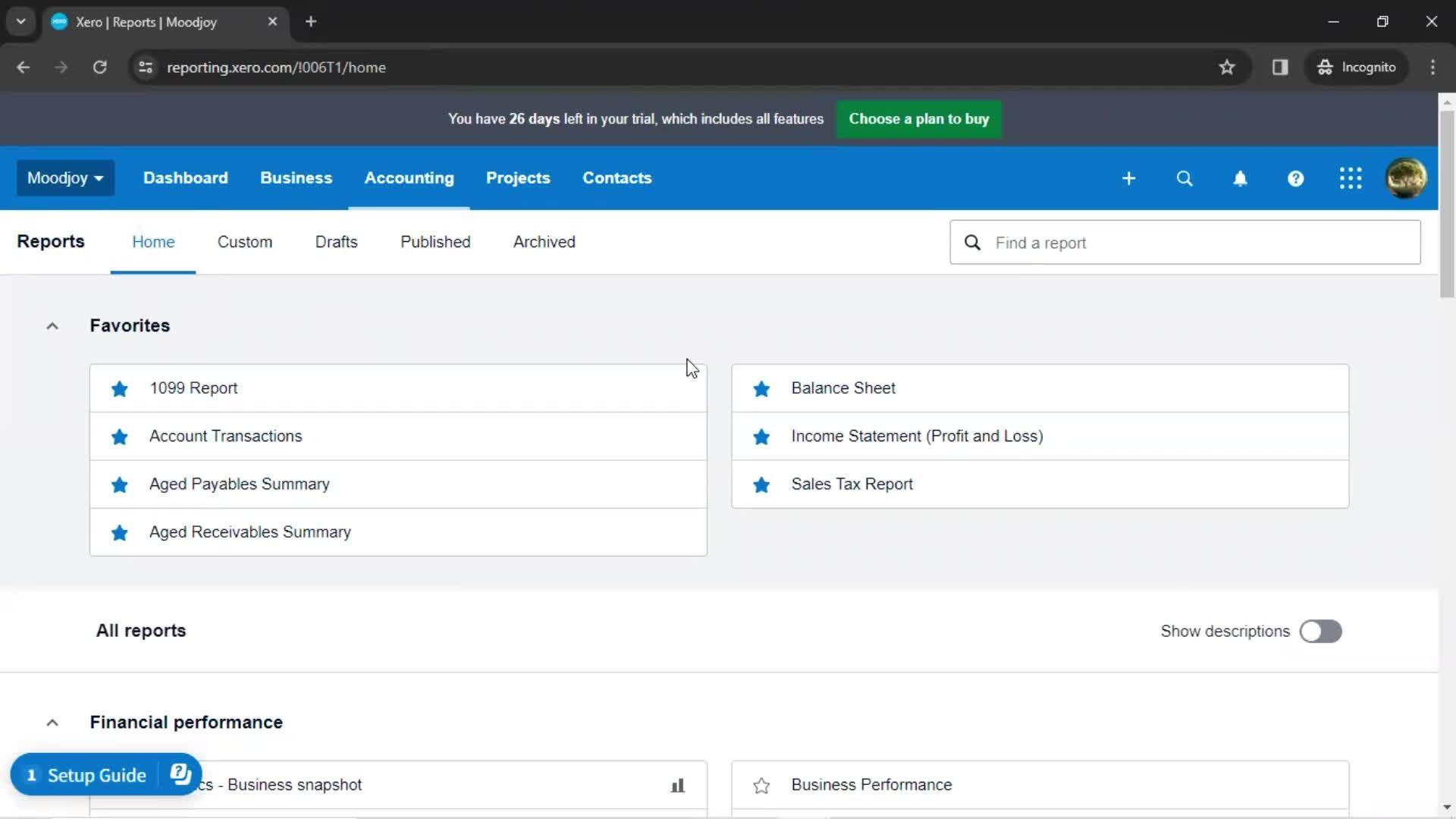Click the Find a report search field
The width and height of the screenshot is (1456, 819).
point(1185,243)
